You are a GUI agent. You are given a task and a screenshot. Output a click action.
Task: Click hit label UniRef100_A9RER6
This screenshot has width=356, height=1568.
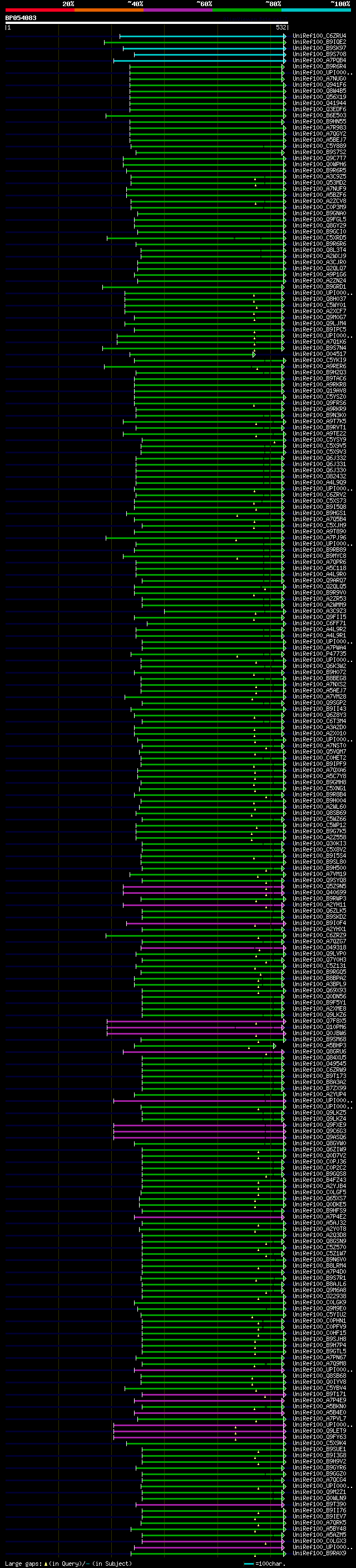pos(319,367)
